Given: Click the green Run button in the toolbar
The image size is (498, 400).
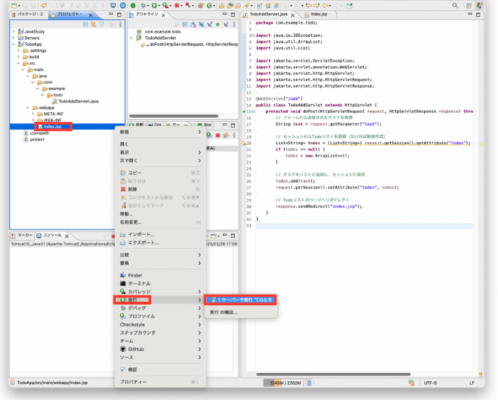Looking at the screenshot, I should pos(154,5).
